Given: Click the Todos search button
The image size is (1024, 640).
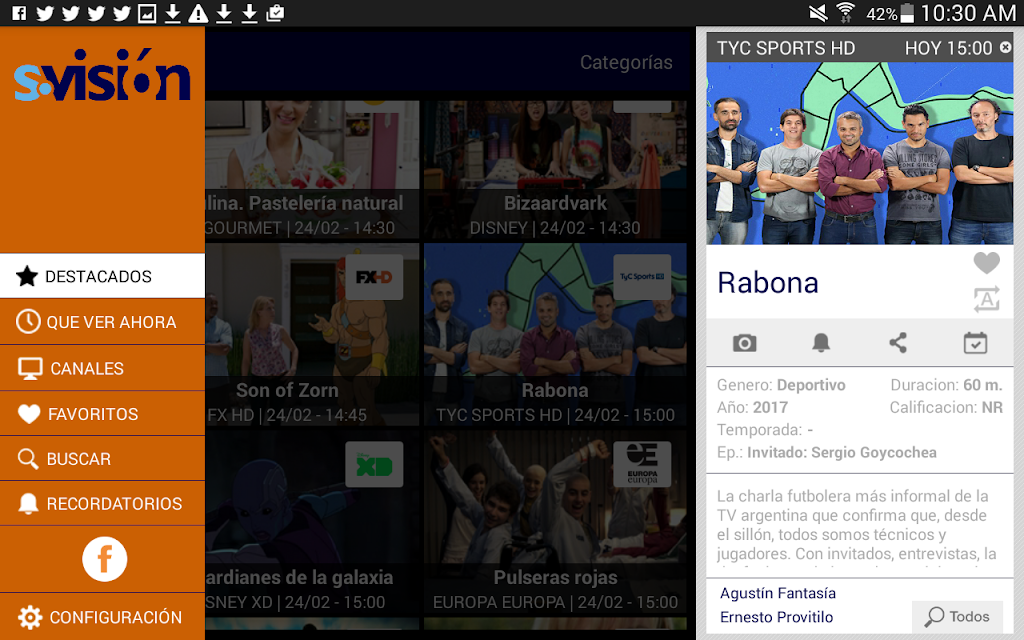Looking at the screenshot, I should coord(957,616).
